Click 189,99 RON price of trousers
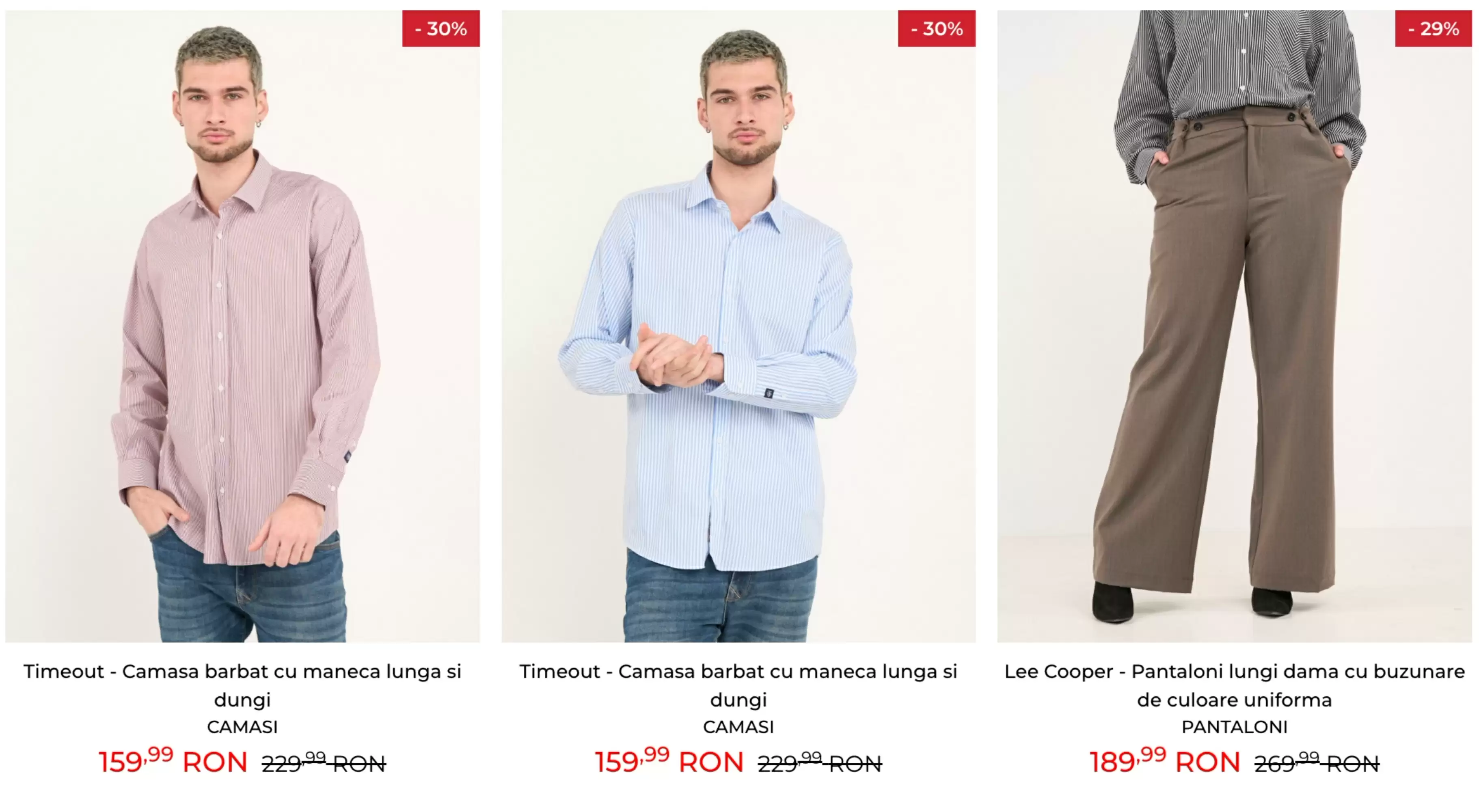Screen dimensions: 1479x812 pyautogui.click(x=1165, y=762)
